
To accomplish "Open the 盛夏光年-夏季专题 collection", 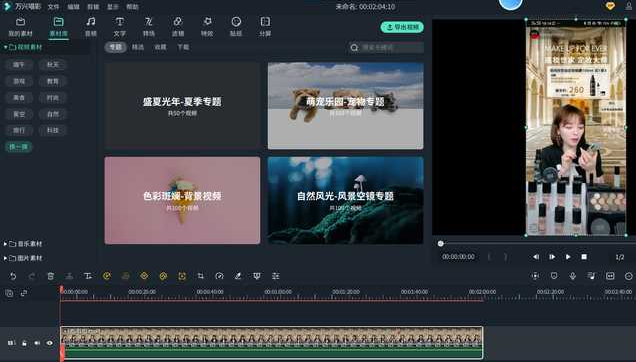I will pyautogui.click(x=182, y=106).
